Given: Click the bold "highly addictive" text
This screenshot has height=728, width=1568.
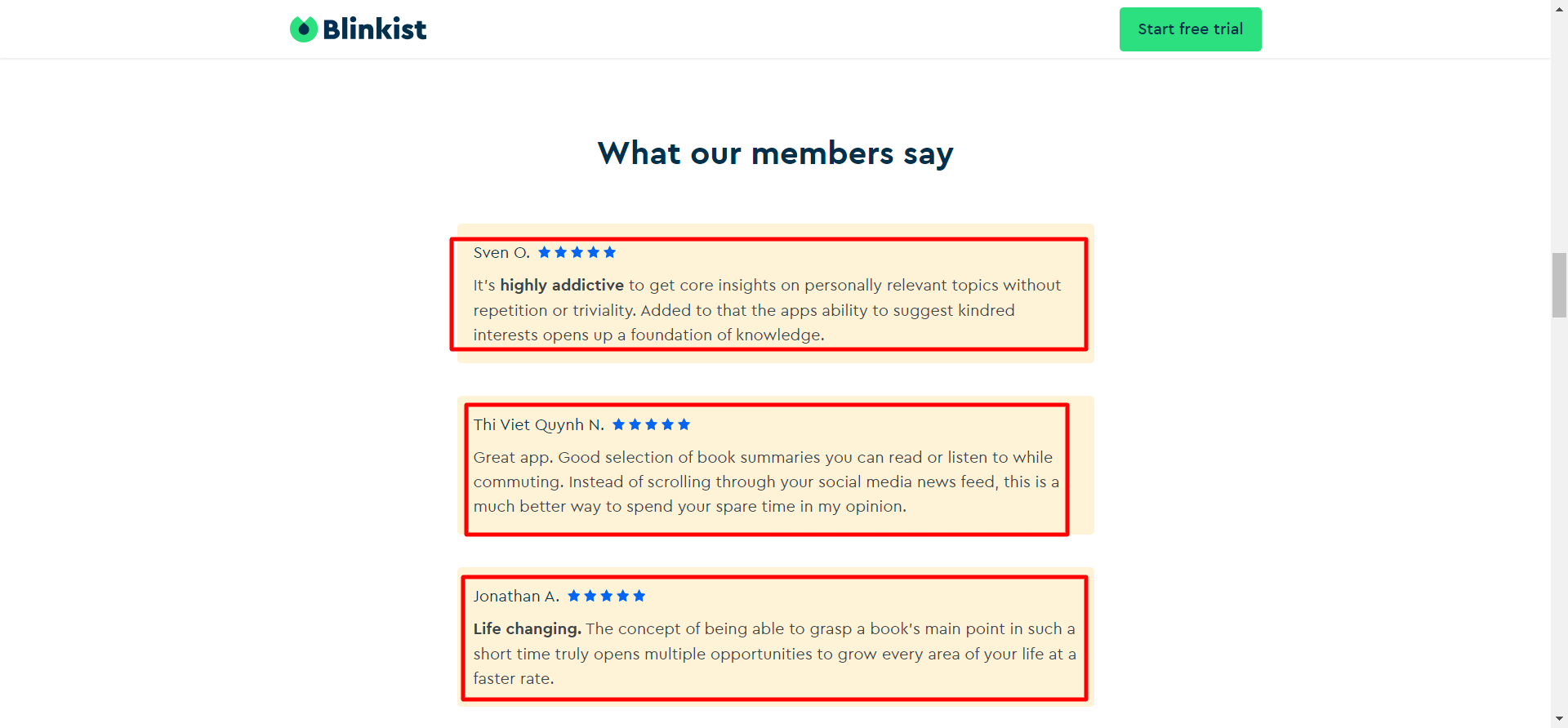Looking at the screenshot, I should tap(562, 286).
